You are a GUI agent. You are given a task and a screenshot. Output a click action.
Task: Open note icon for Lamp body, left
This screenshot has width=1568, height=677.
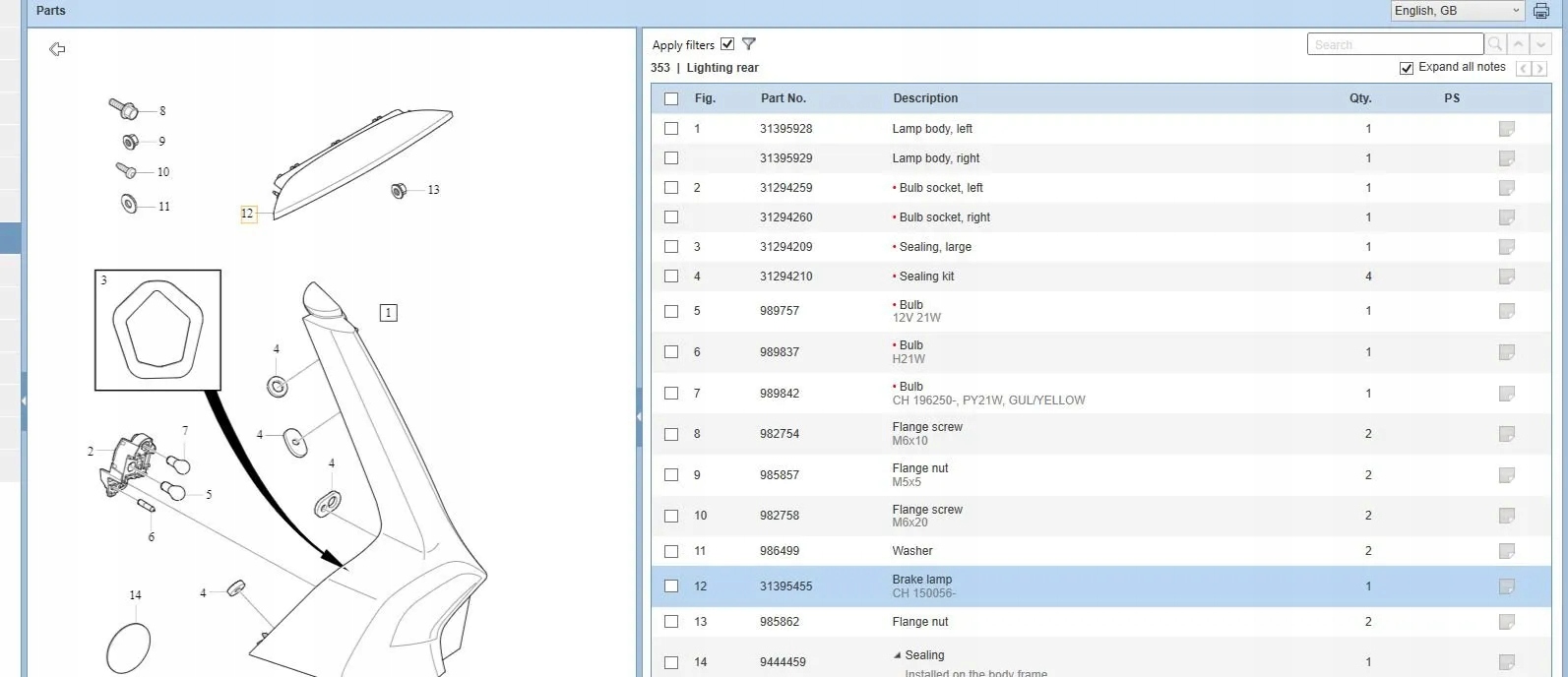1506,129
